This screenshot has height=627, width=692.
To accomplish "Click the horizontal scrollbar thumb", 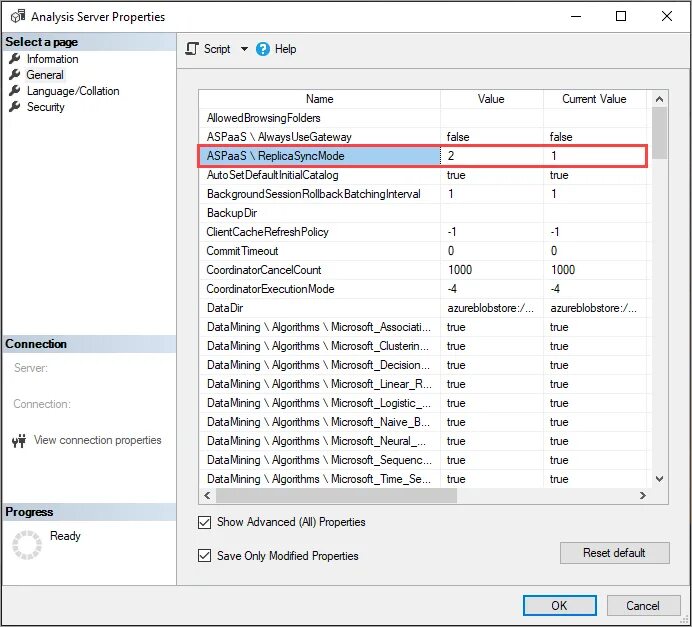I will (x=336, y=496).
